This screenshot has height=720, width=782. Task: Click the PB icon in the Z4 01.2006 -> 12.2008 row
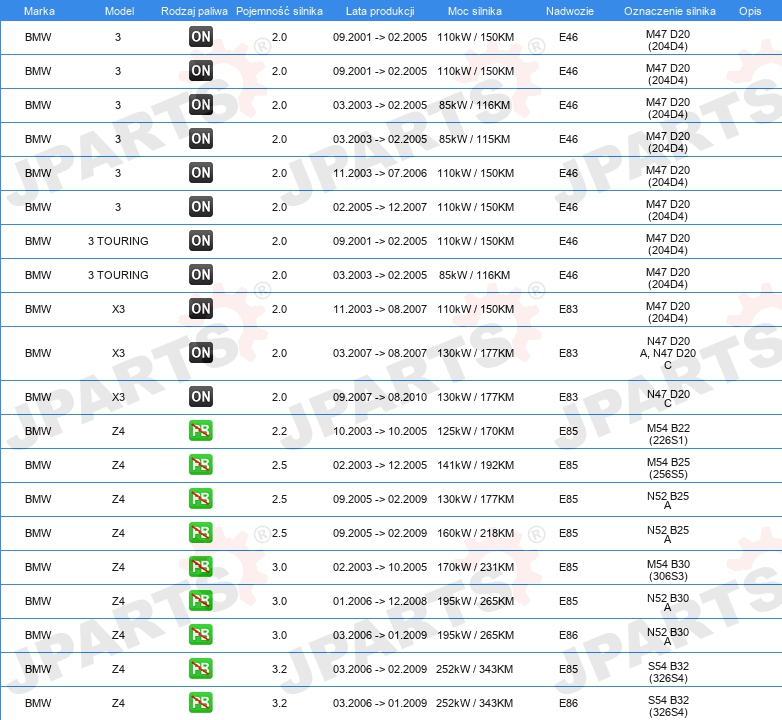pyautogui.click(x=201, y=600)
